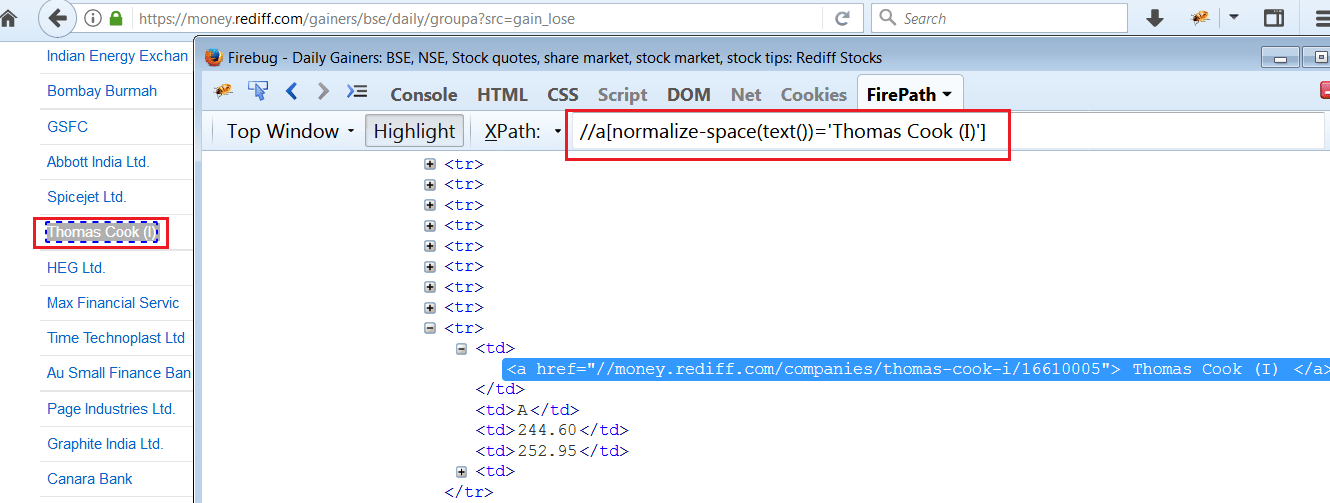Open the Script tab
Screen dimensions: 1330x503
(x=622, y=94)
